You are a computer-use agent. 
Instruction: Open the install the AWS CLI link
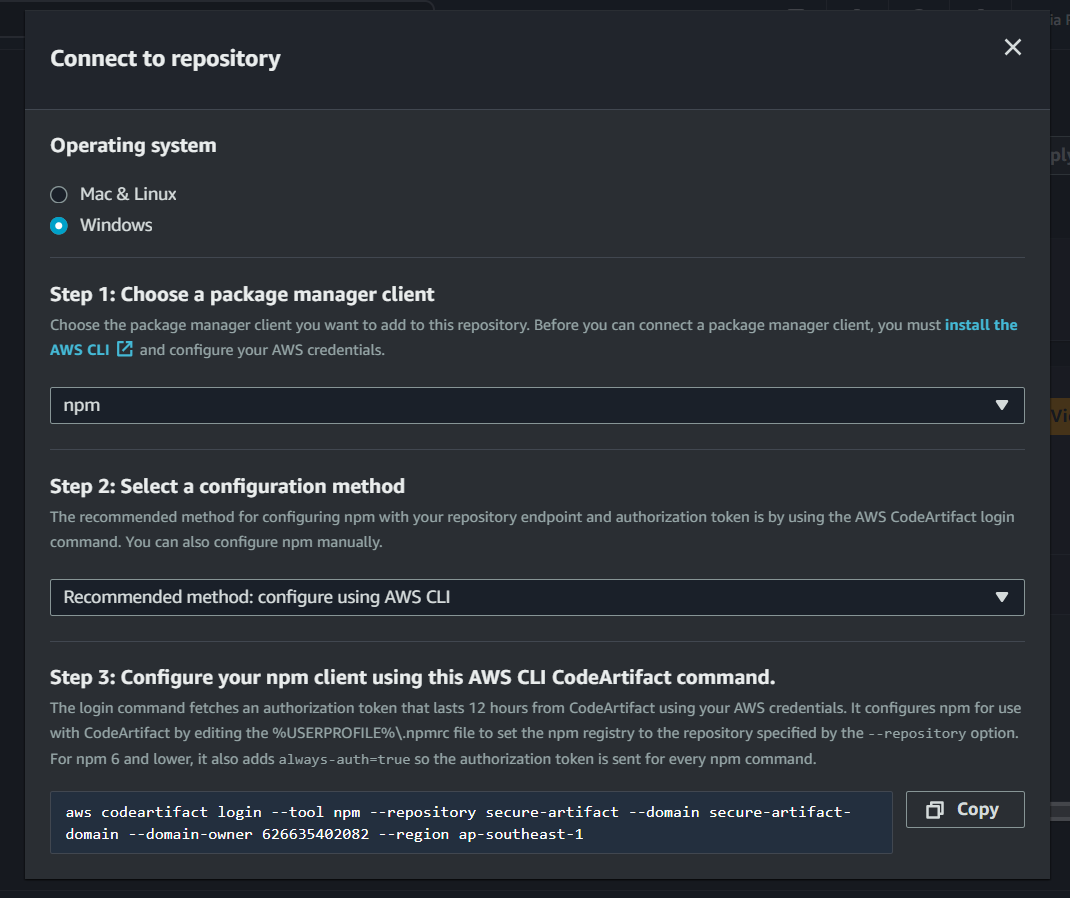click(x=981, y=325)
